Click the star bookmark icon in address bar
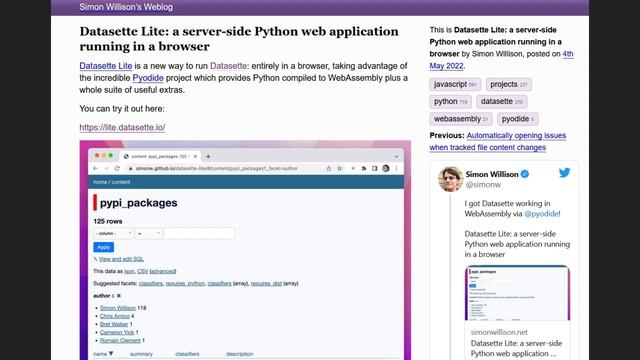Screen dimensions: 640x360 [x=340, y=168]
